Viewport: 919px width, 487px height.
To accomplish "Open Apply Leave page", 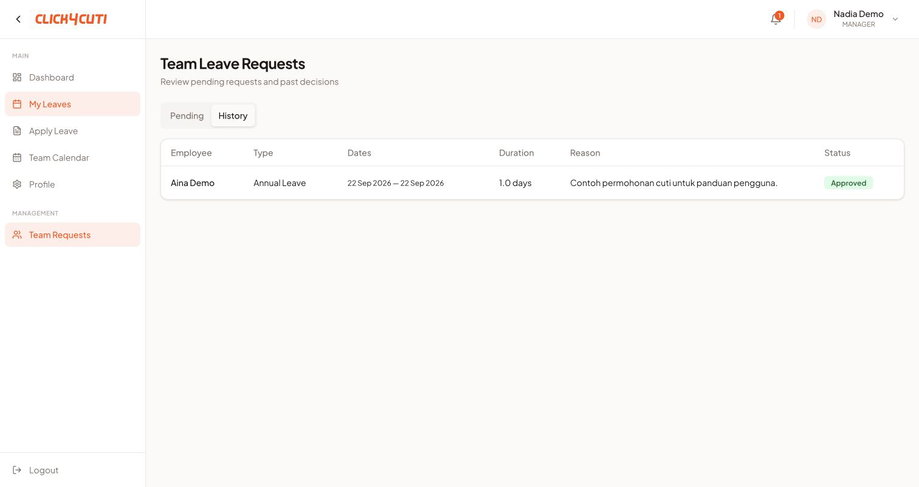I will click(x=73, y=131).
